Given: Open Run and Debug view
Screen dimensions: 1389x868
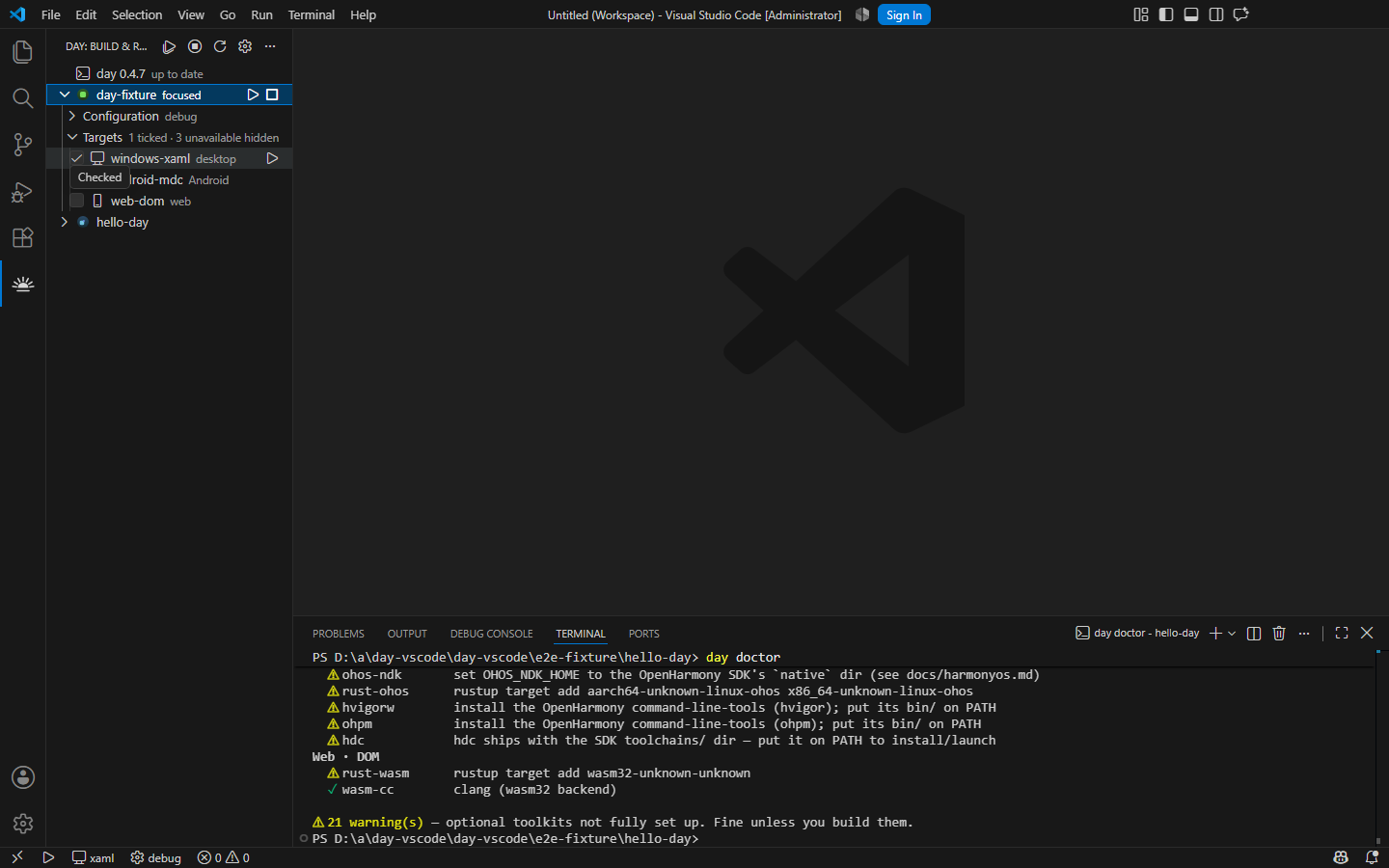Looking at the screenshot, I should click(x=23, y=191).
